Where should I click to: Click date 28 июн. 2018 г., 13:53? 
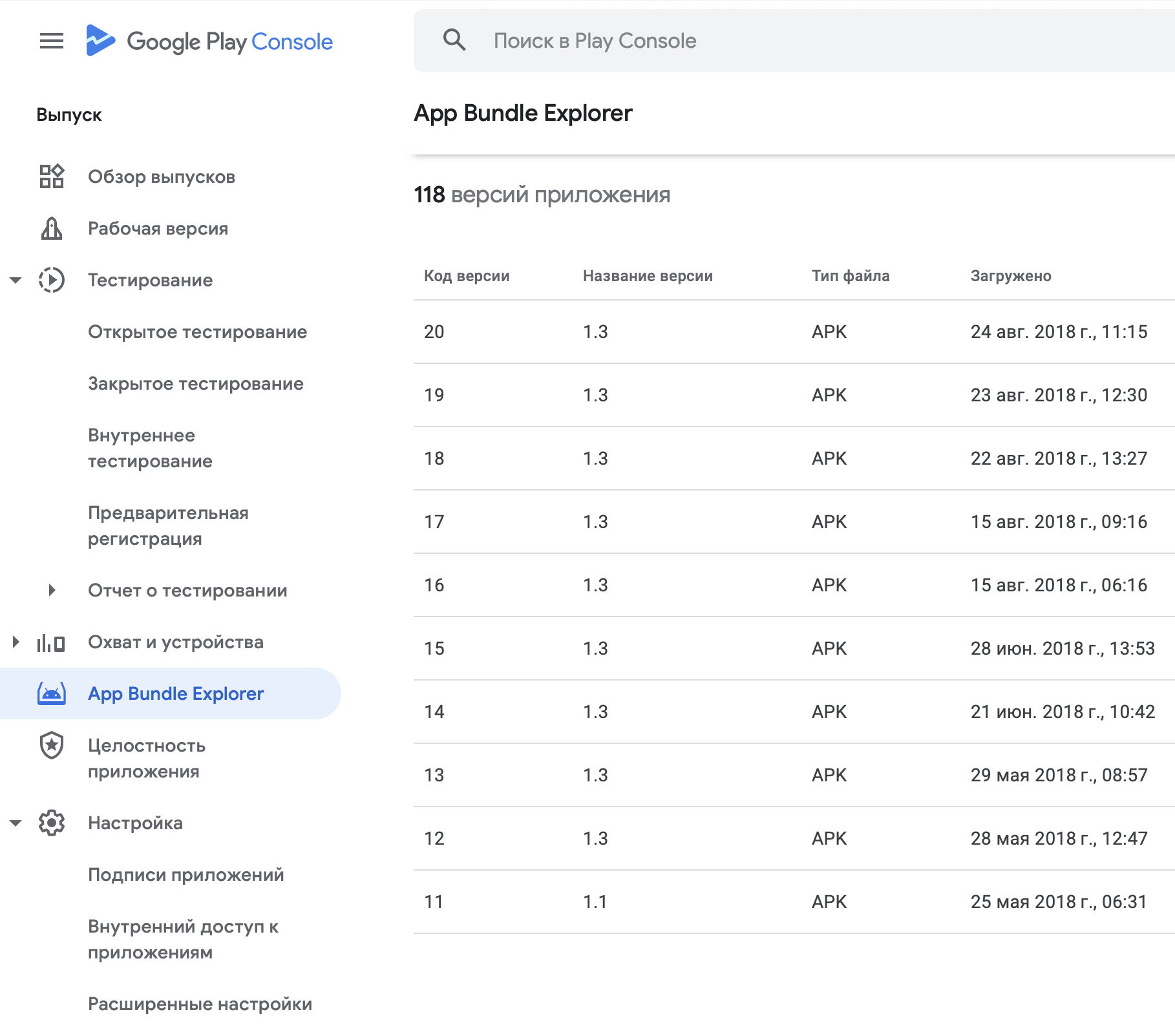coord(1063,648)
